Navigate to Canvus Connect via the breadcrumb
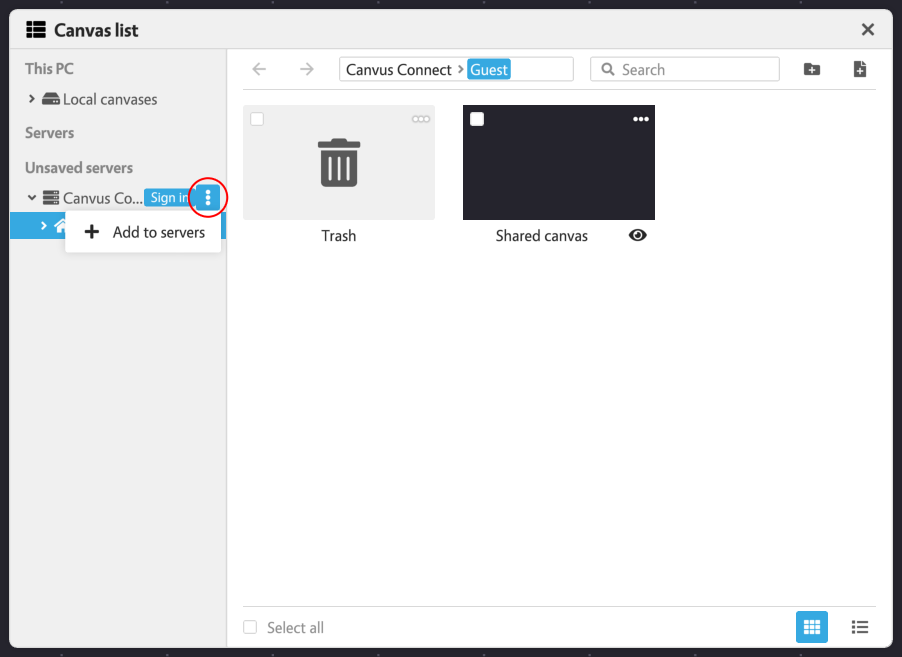Viewport: 902px width, 657px height. point(397,69)
